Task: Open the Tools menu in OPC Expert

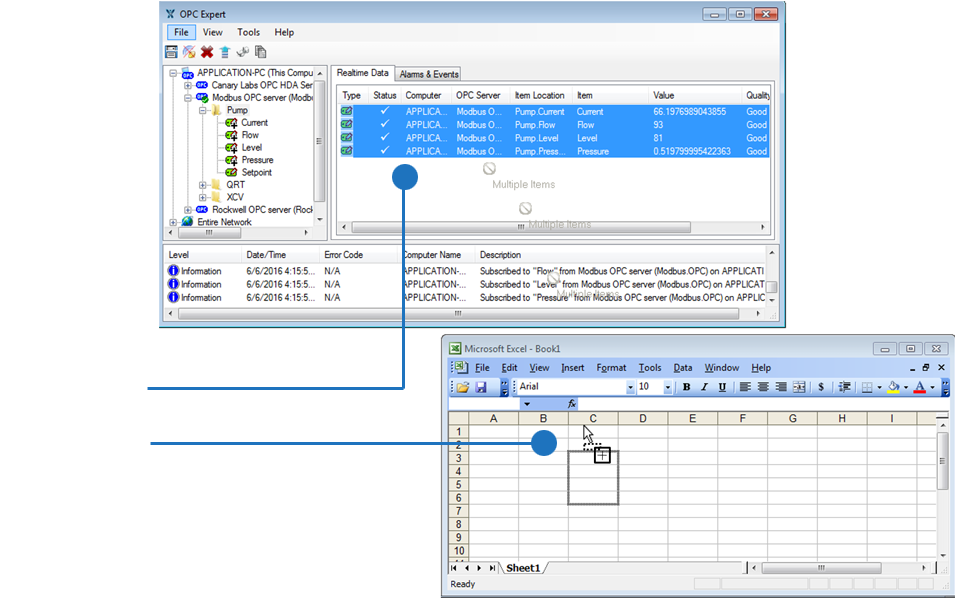Action: (x=248, y=32)
